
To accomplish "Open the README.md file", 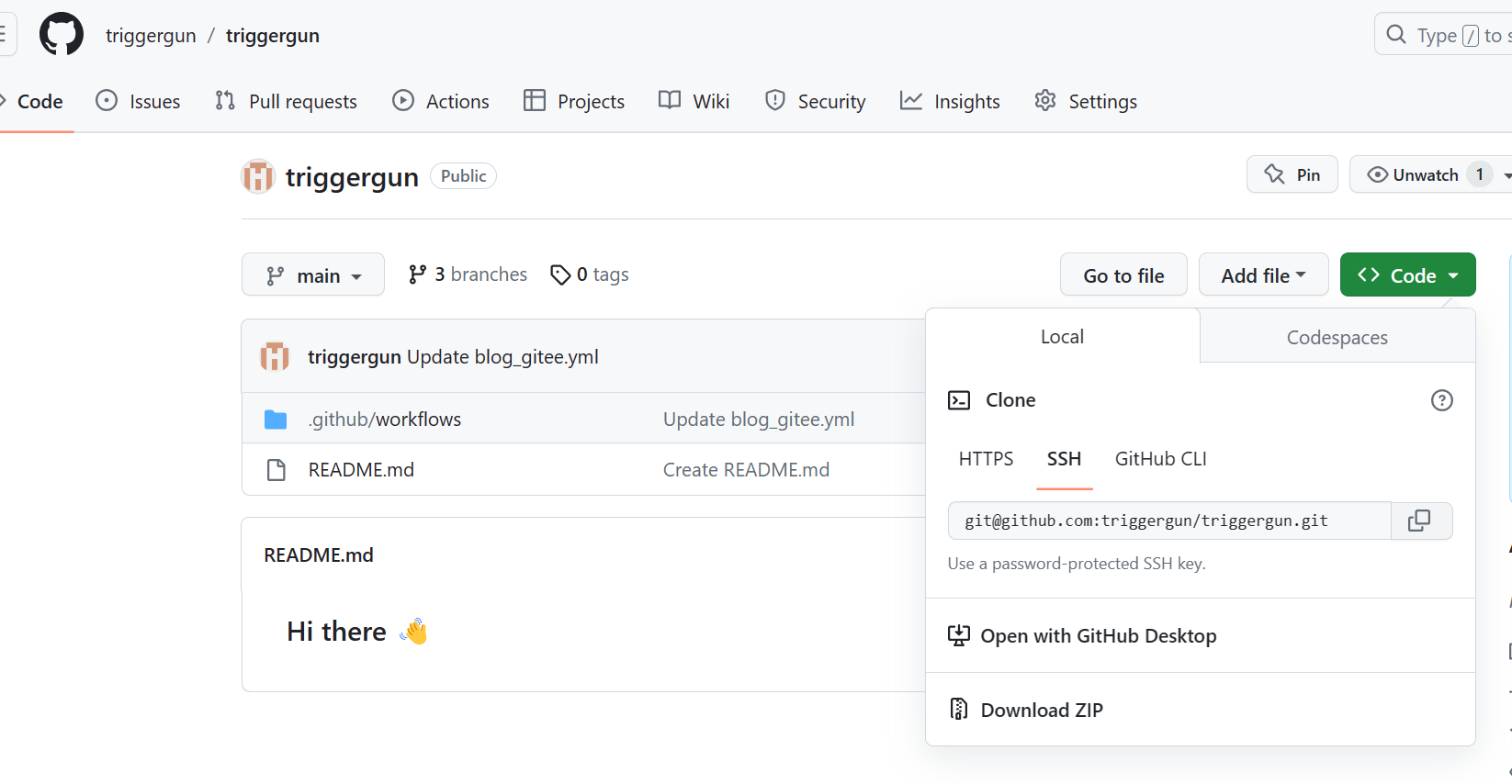I will (x=361, y=470).
